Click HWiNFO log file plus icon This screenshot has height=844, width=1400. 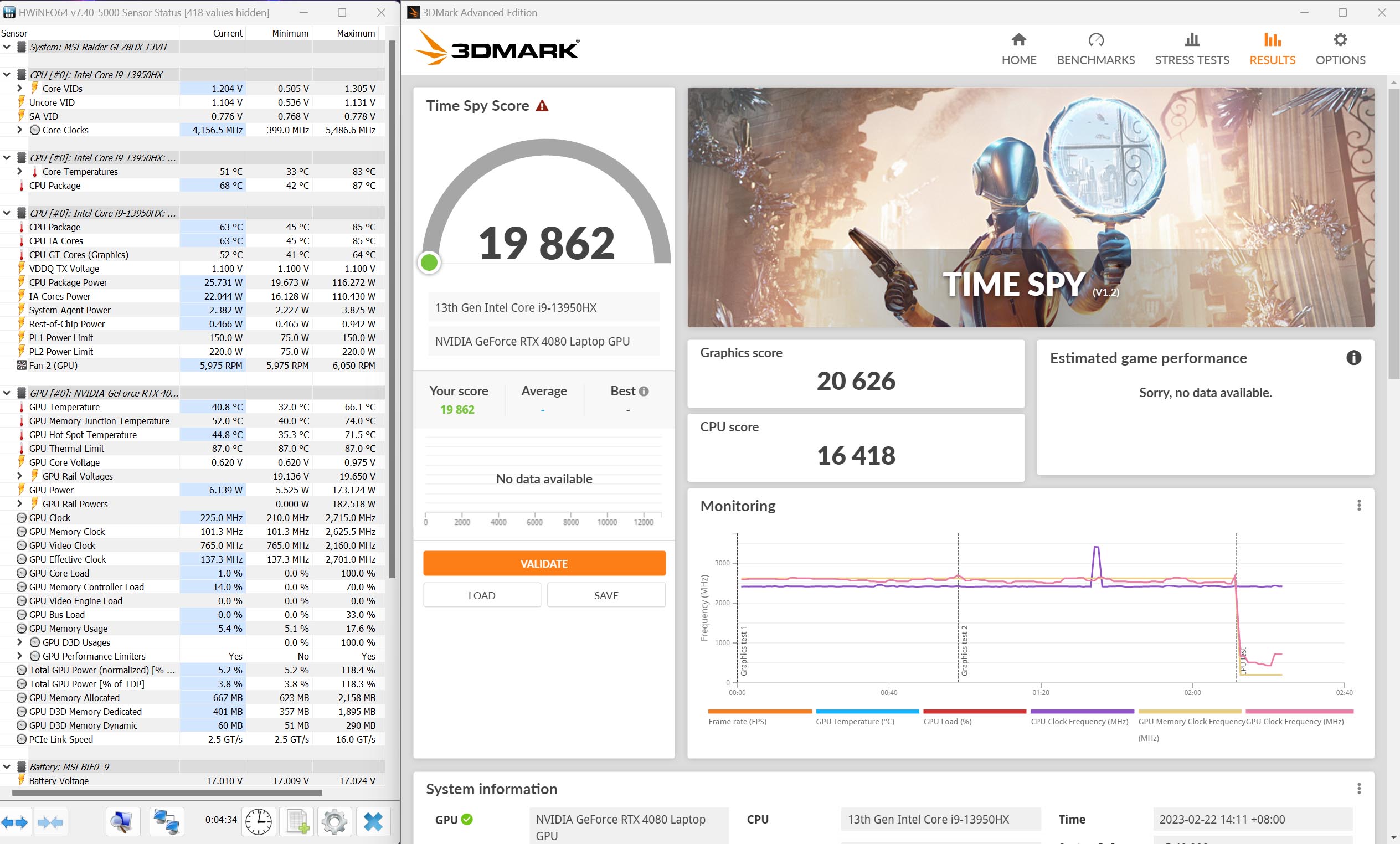(x=298, y=822)
